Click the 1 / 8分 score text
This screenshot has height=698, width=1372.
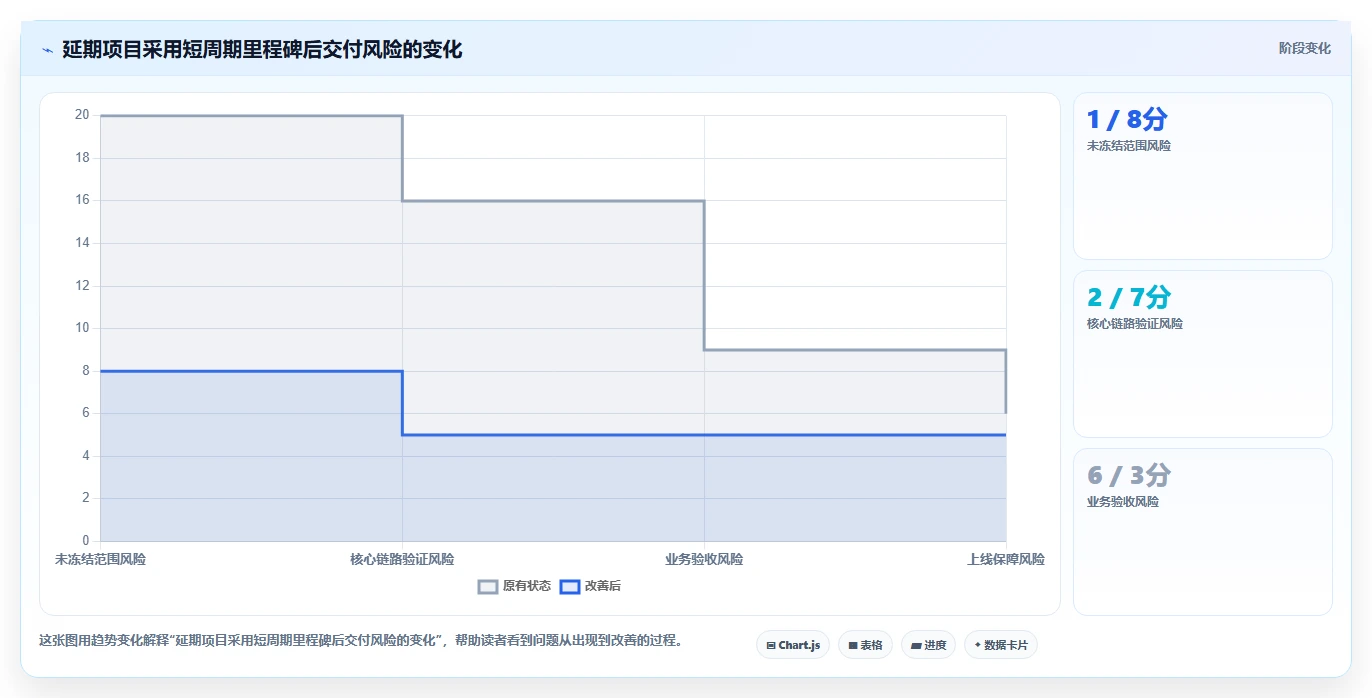1127,120
